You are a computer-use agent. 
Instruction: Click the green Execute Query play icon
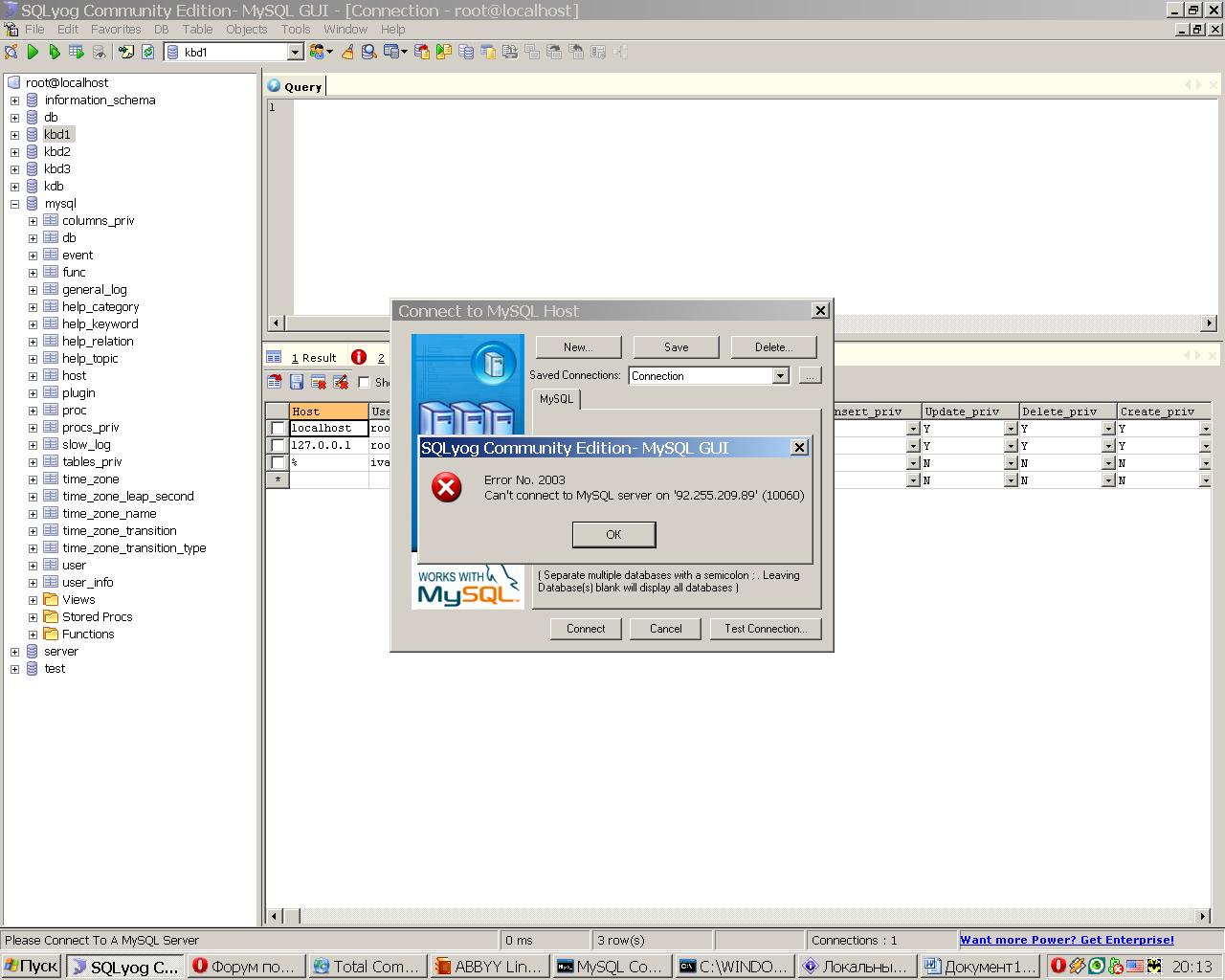coord(33,52)
